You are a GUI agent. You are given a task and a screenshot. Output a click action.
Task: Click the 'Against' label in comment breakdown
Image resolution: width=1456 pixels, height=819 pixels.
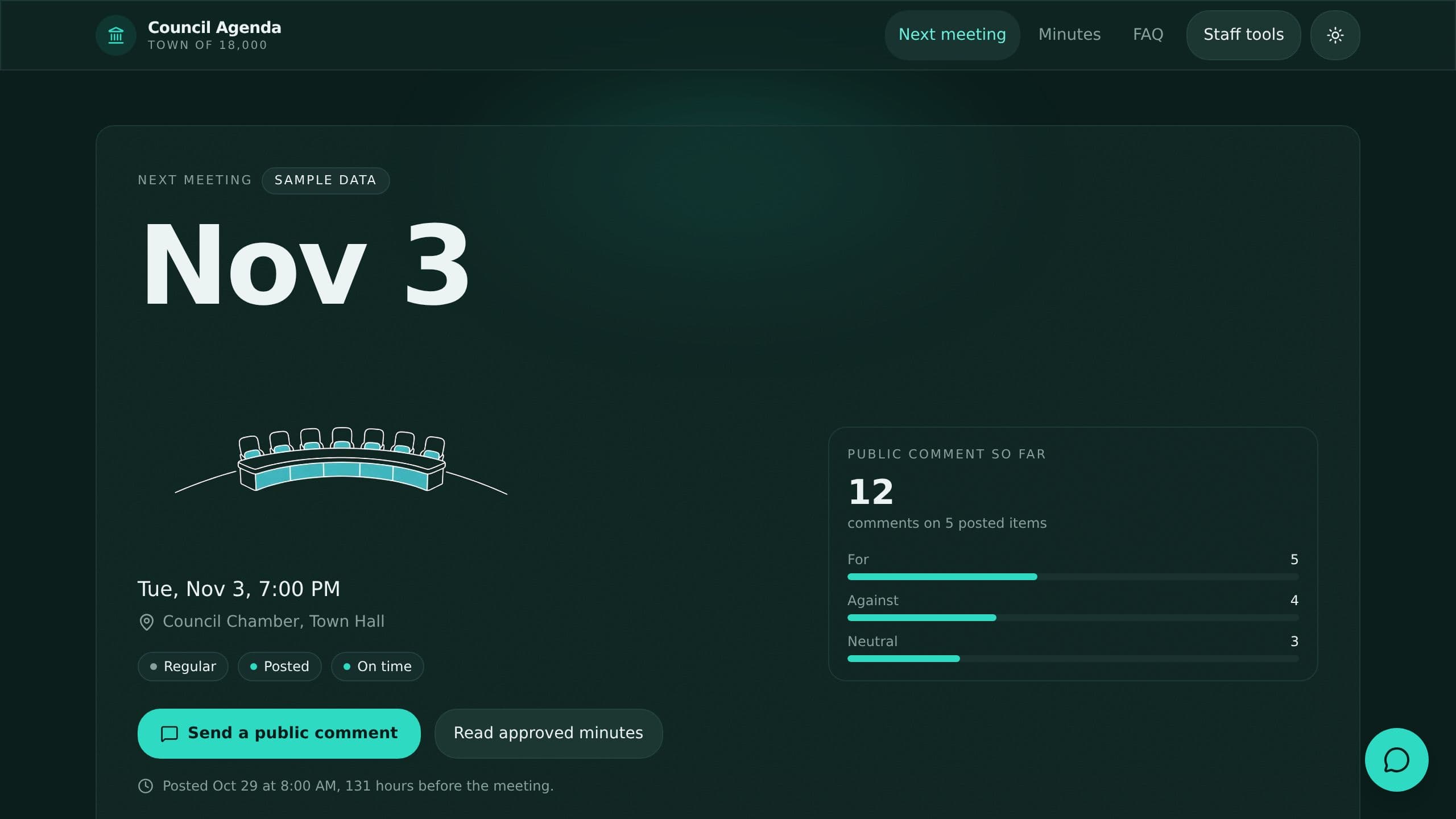coord(872,601)
